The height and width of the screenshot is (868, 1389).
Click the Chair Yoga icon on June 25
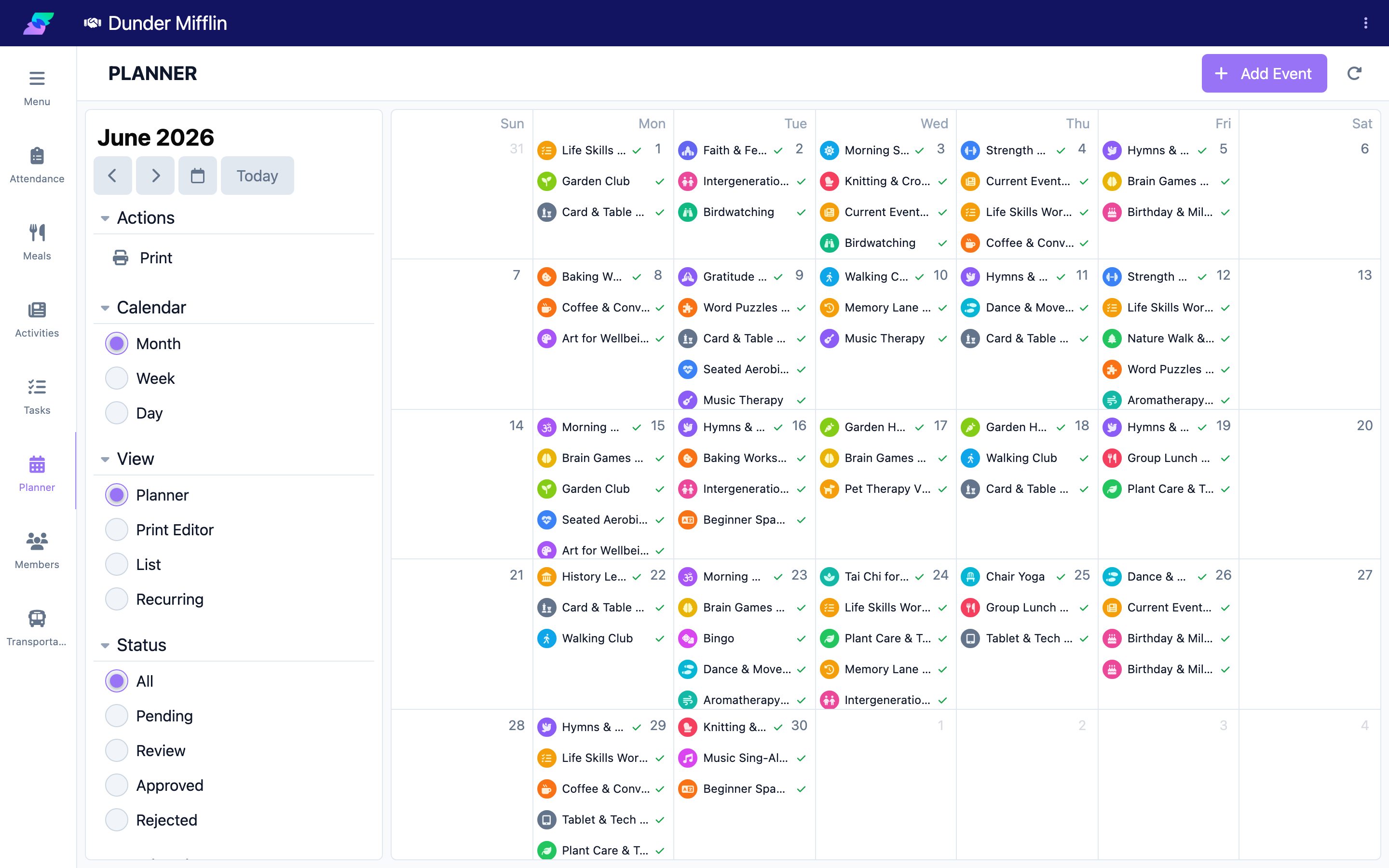[970, 576]
